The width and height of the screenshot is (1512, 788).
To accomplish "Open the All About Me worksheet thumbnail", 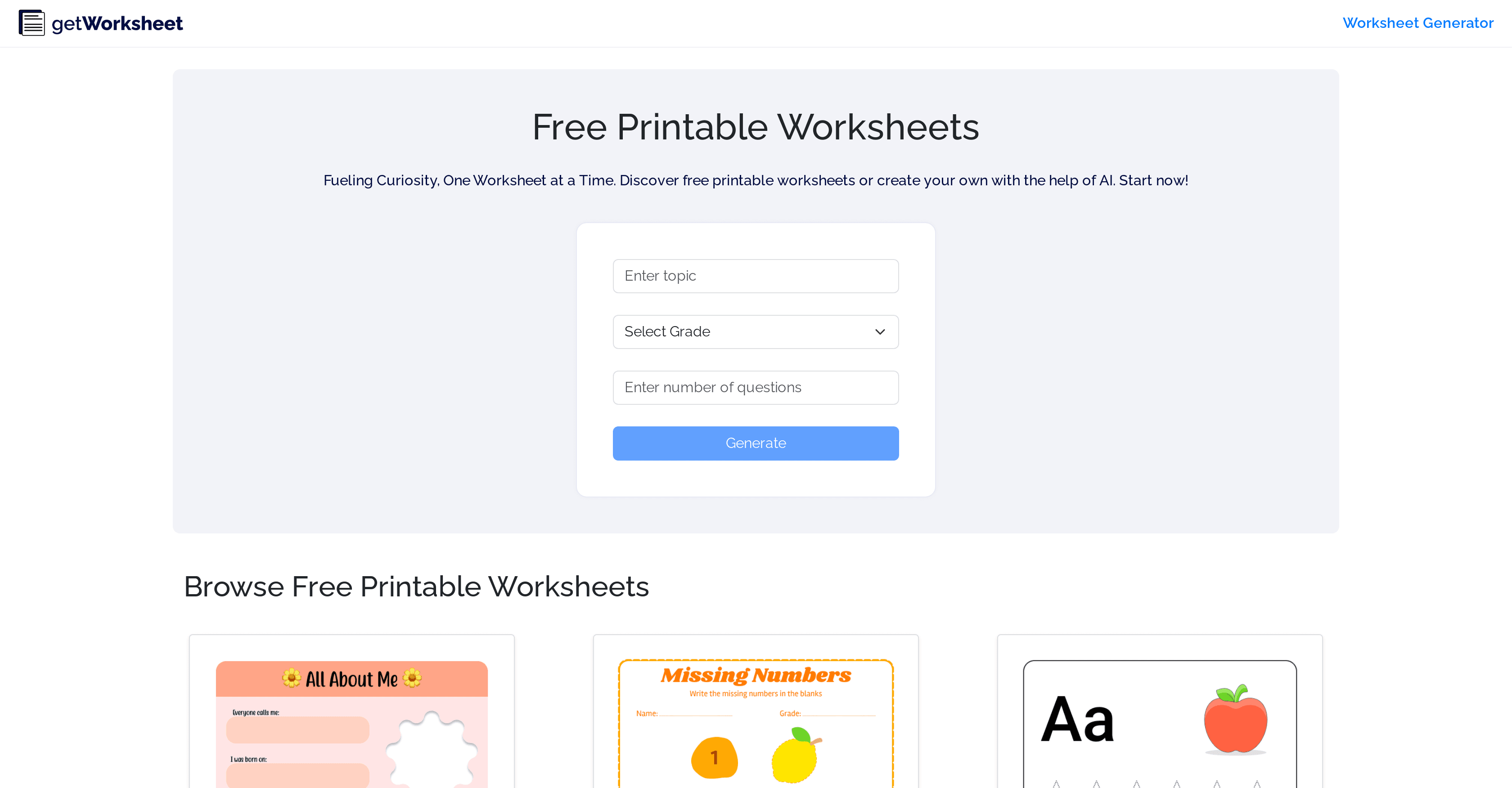I will [351, 710].
